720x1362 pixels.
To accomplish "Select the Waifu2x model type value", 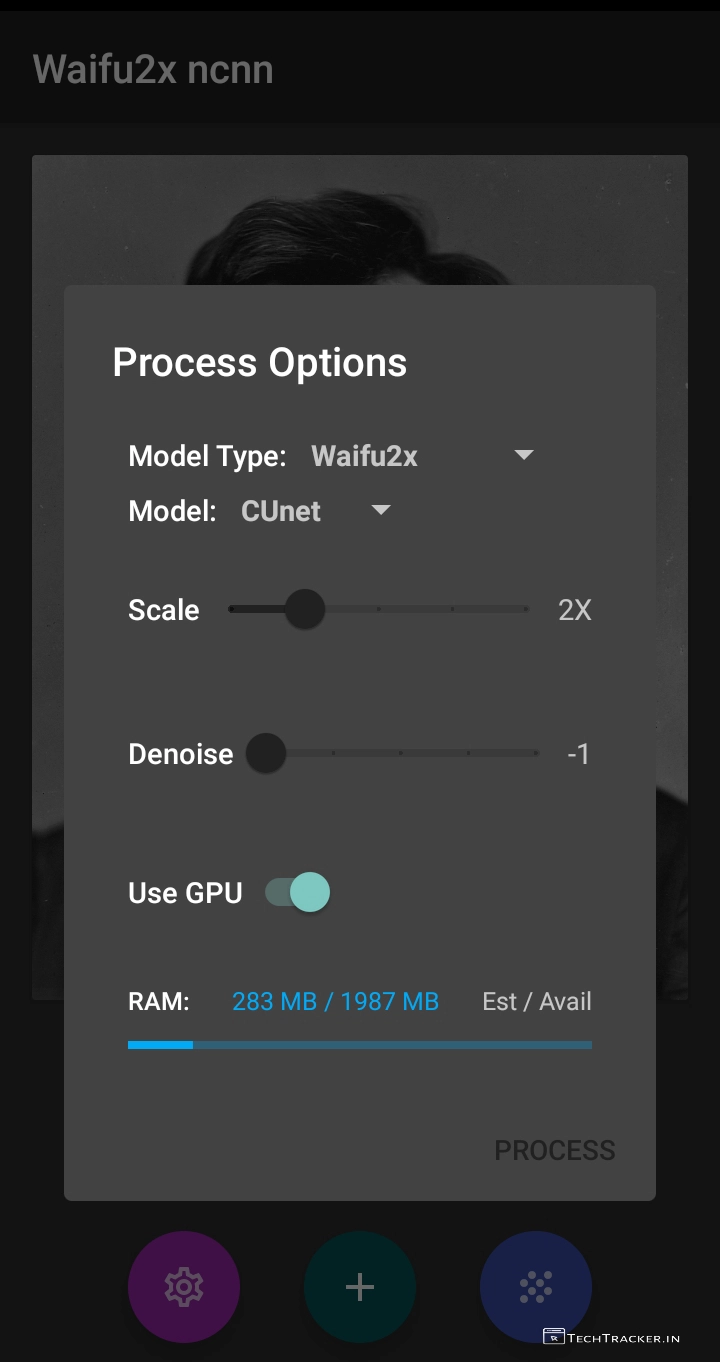I will pyautogui.click(x=365, y=457).
